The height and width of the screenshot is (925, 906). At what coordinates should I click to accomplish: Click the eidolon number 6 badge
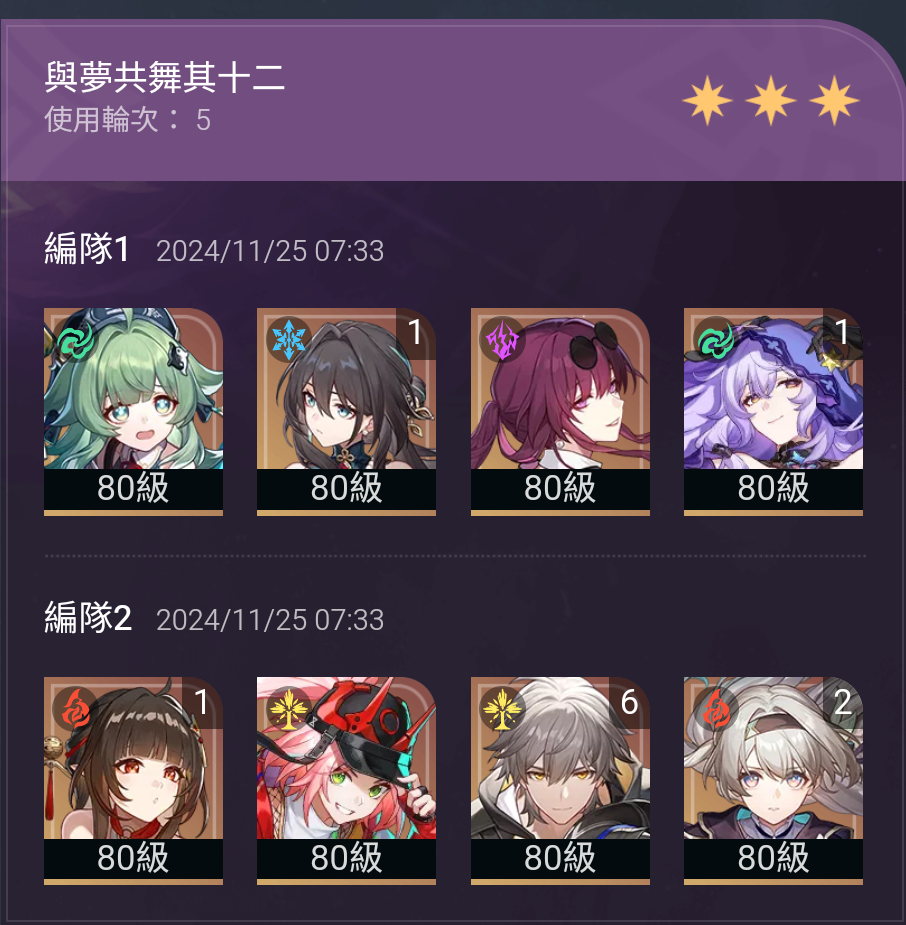click(629, 702)
